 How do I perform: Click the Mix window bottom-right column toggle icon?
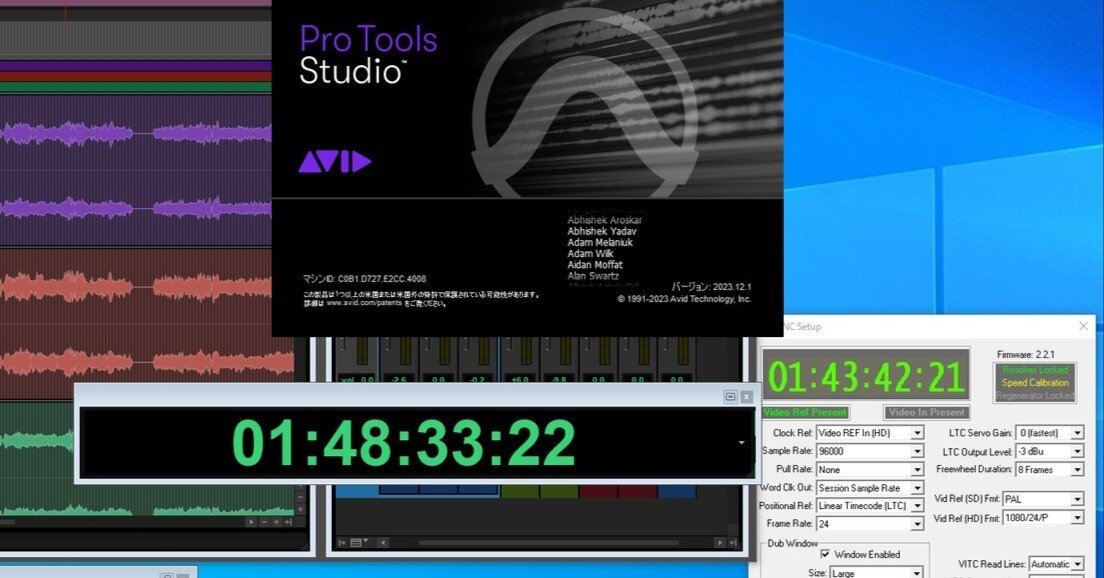point(732,542)
